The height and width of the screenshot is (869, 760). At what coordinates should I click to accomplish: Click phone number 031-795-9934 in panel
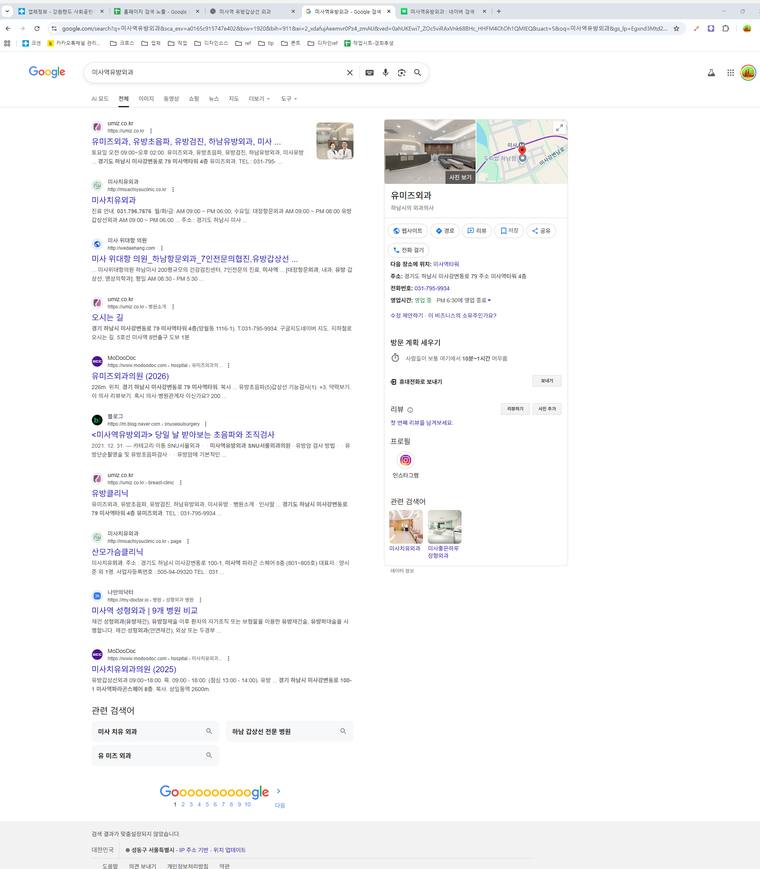click(x=432, y=288)
